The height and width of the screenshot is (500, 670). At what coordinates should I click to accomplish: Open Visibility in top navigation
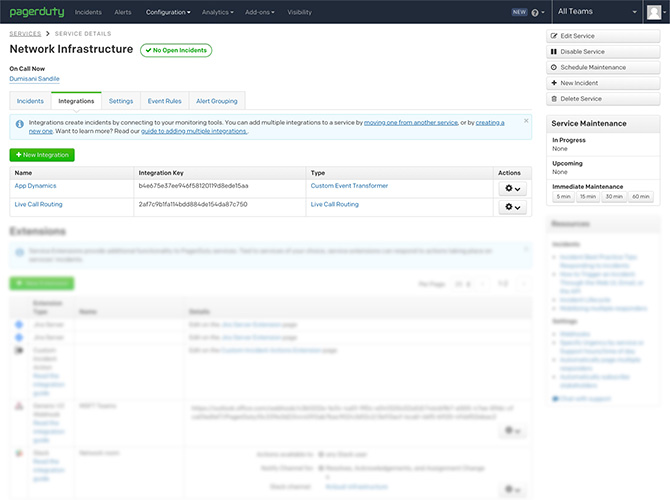point(300,12)
